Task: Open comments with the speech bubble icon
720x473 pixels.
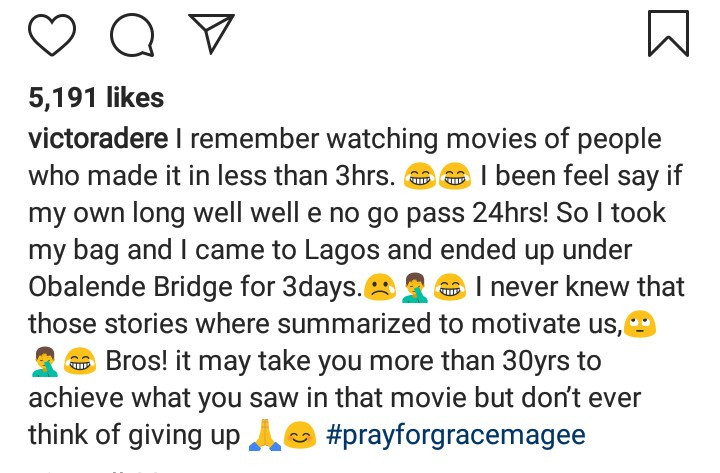Action: tap(132, 35)
